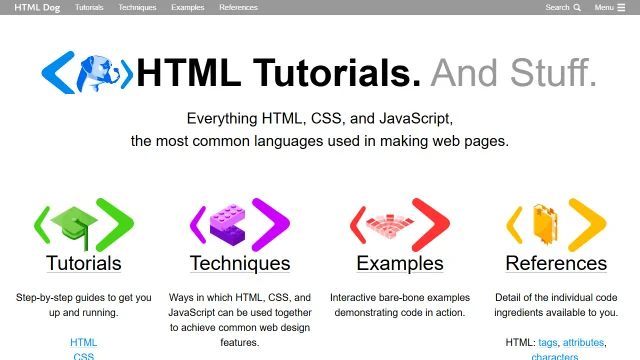This screenshot has height=360, width=640.
Task: Open Techniques in the top navigation bar
Action: coord(137,7)
